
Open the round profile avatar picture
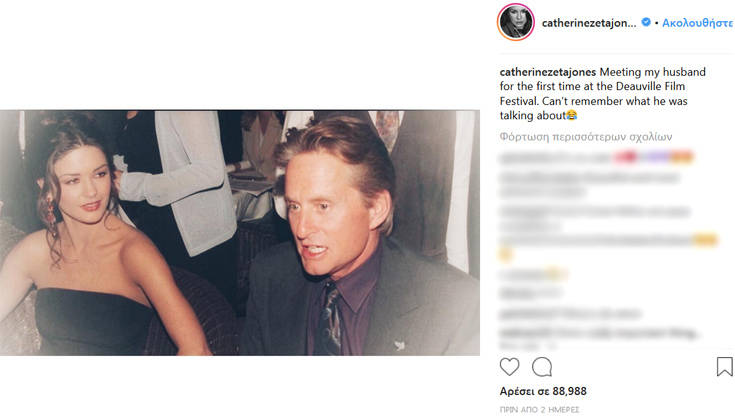coord(516,22)
